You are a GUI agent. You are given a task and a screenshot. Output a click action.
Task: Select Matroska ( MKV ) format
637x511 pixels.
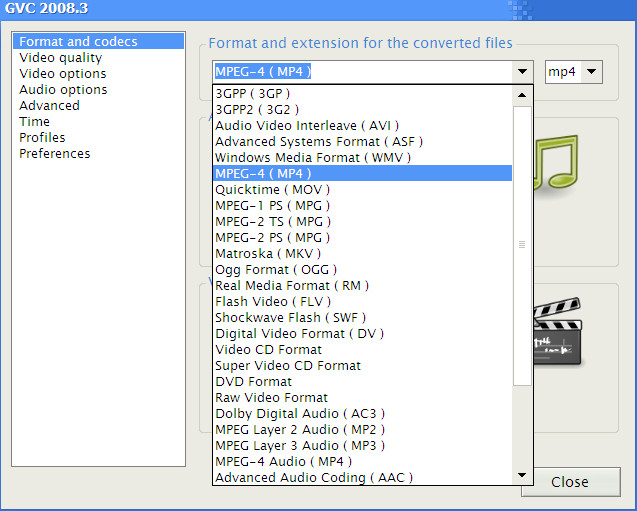tap(362, 254)
